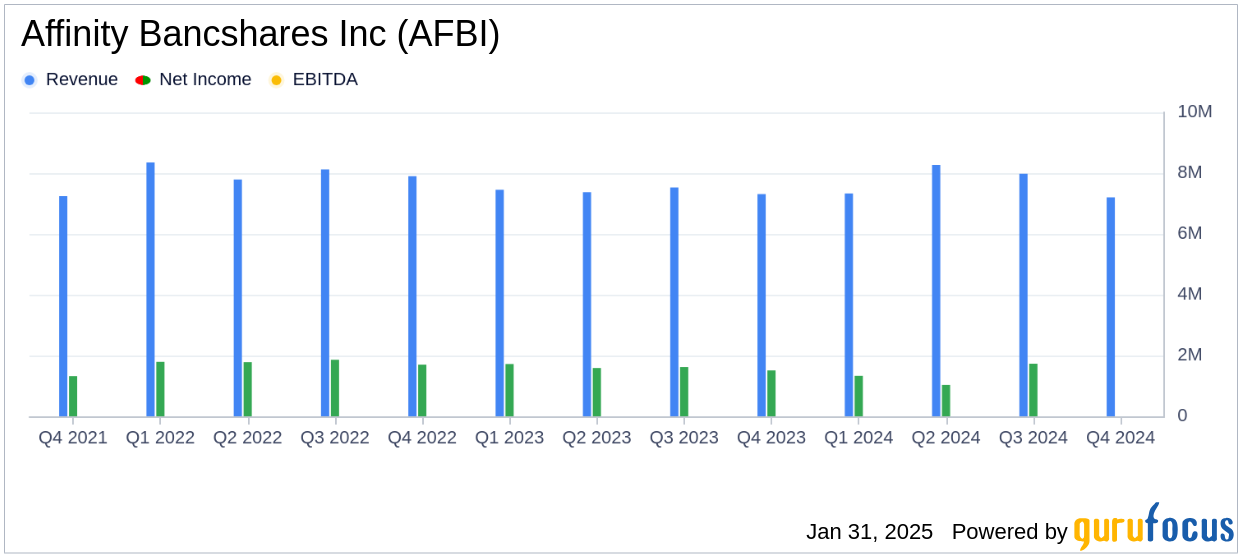Click the blue Revenue legend dot

29,80
